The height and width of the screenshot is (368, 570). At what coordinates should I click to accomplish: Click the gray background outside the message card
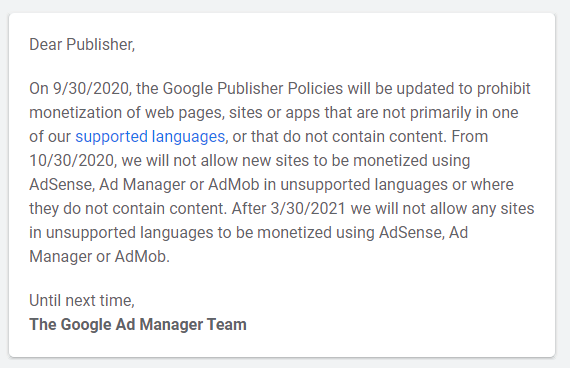285,5
